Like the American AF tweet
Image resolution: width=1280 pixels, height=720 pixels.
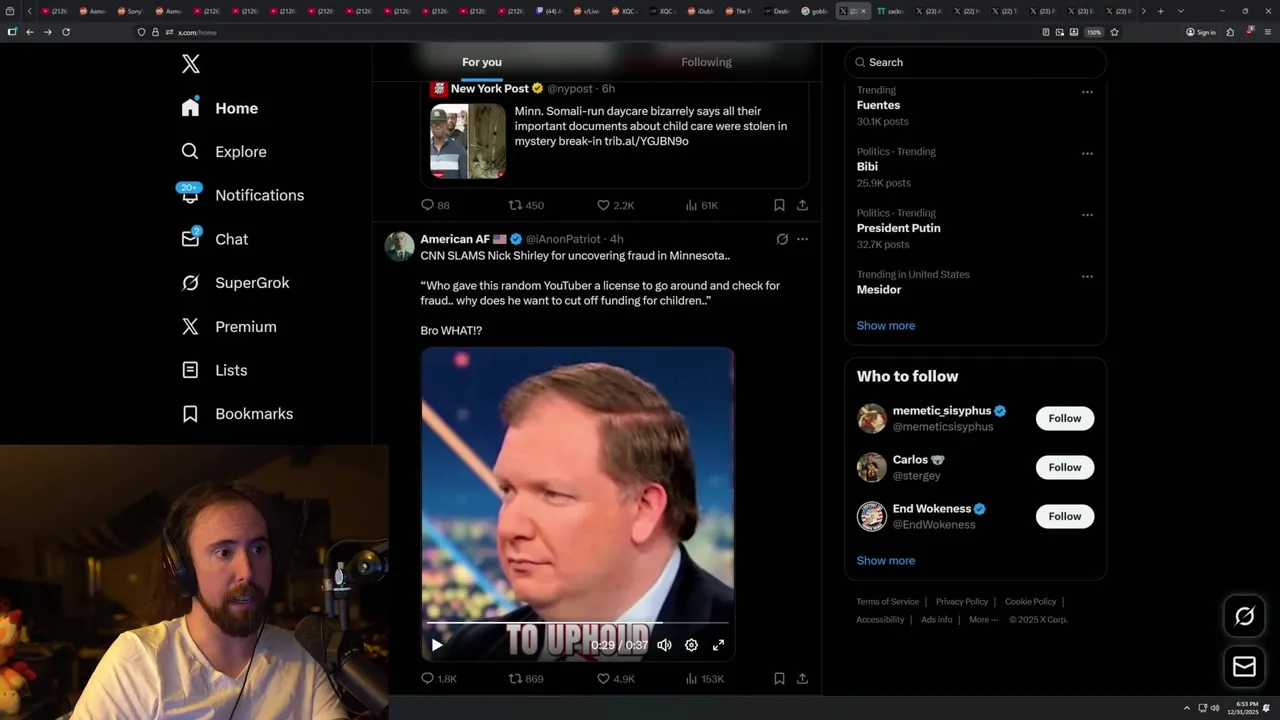coord(615,679)
